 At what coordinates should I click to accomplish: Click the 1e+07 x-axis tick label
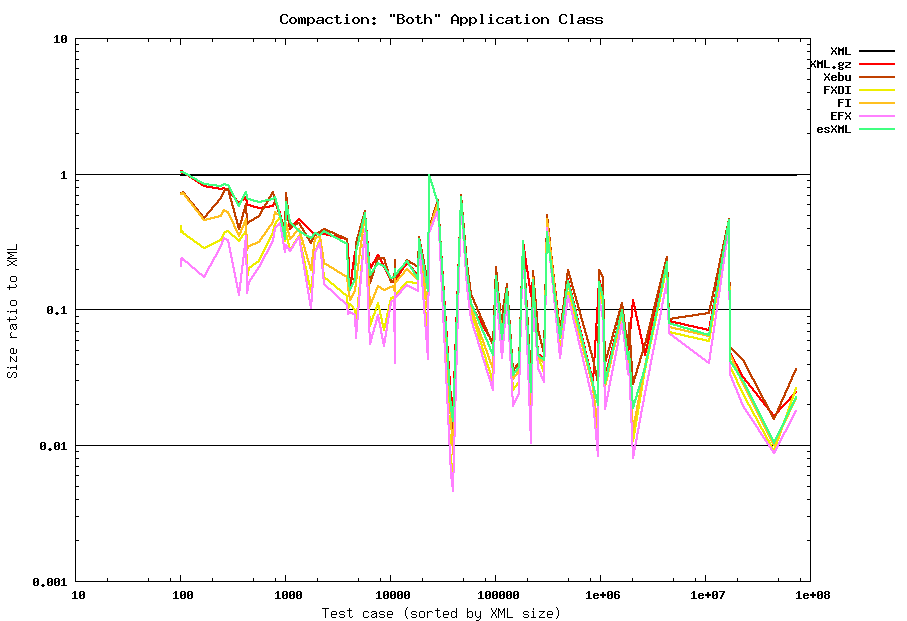(705, 595)
